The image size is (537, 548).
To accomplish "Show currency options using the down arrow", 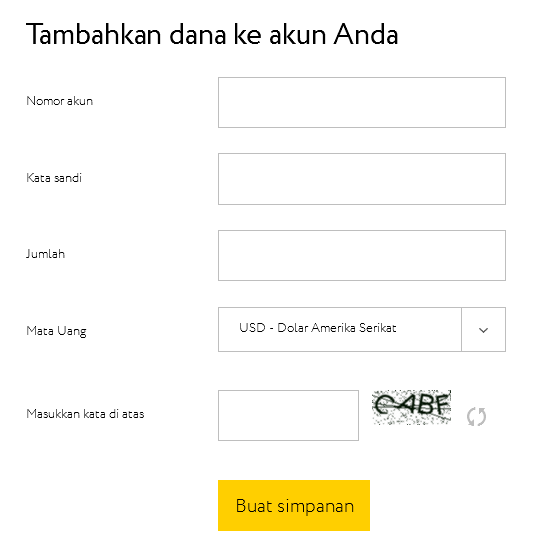I will [x=483, y=330].
